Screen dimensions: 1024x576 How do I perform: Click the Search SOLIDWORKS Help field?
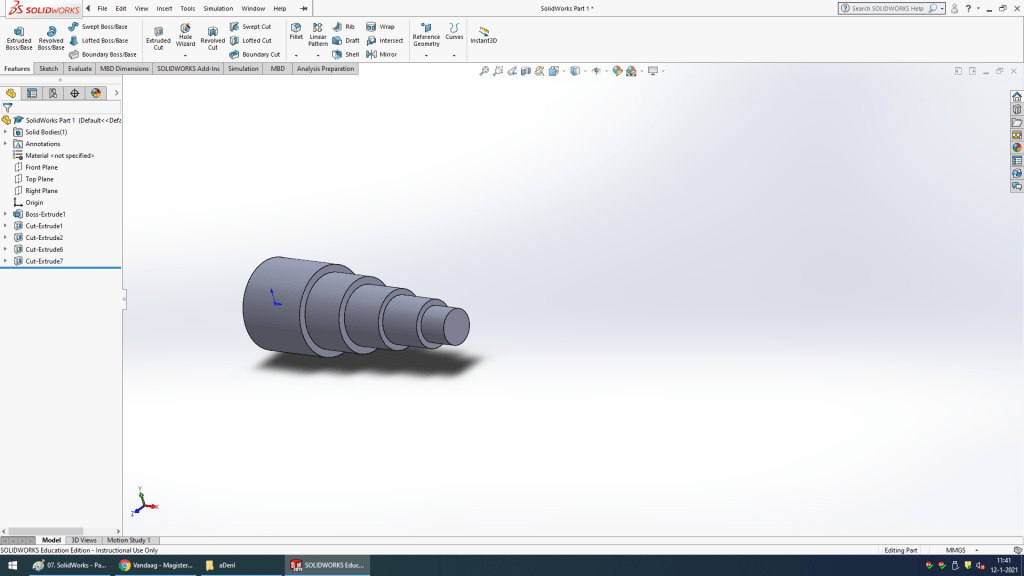(887, 8)
